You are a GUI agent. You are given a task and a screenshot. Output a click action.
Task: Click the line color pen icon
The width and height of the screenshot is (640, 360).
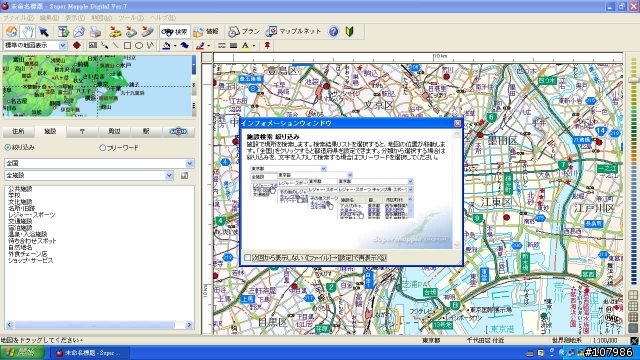200,45
